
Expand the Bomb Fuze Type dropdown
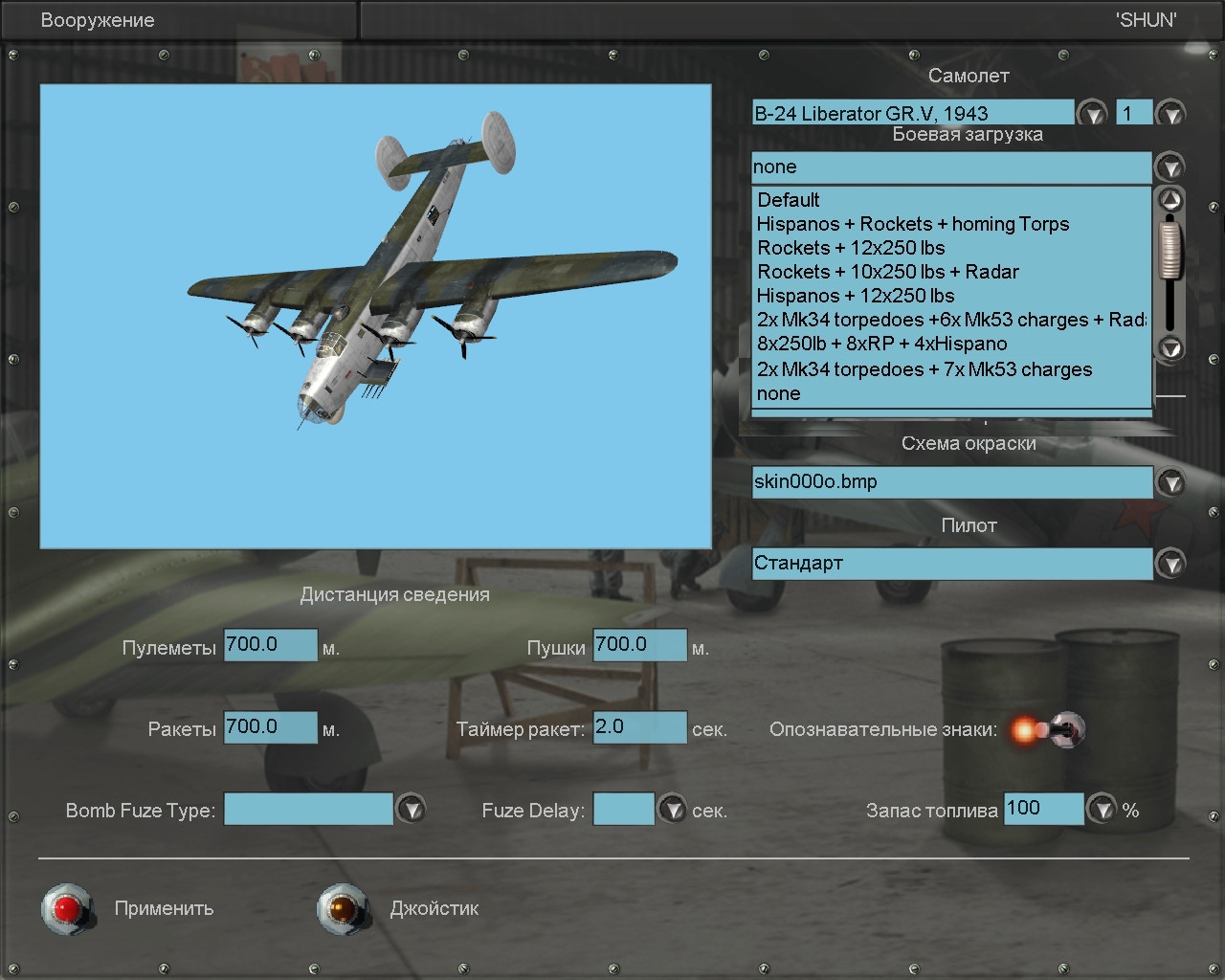[x=411, y=810]
